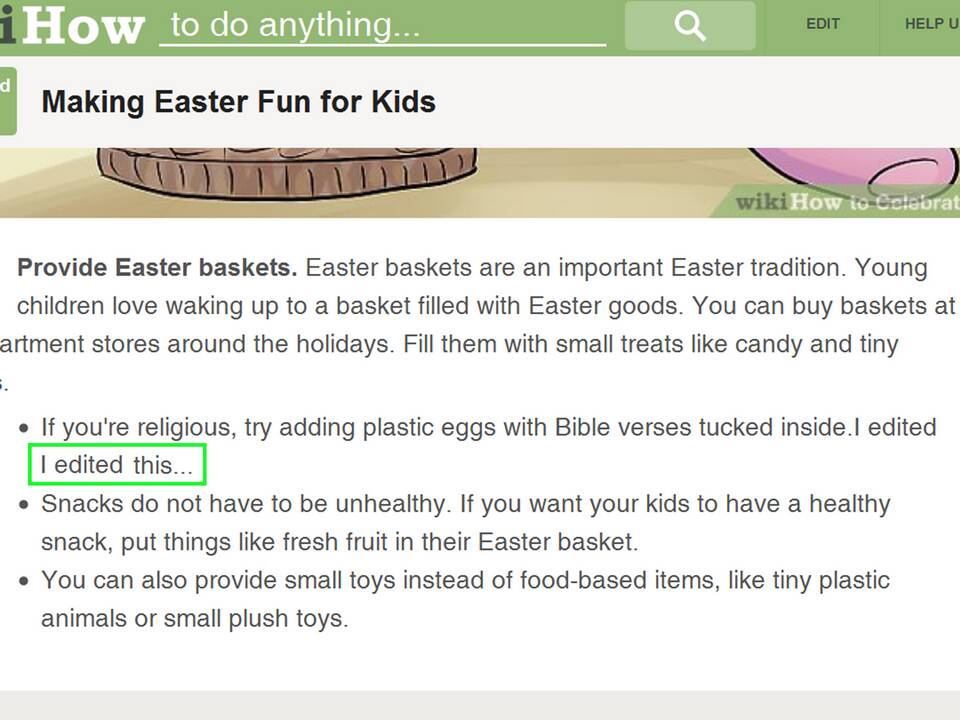This screenshot has width=960, height=720.
Task: Click the line "snack, put things like fresh fruit"
Action: pos(340,542)
